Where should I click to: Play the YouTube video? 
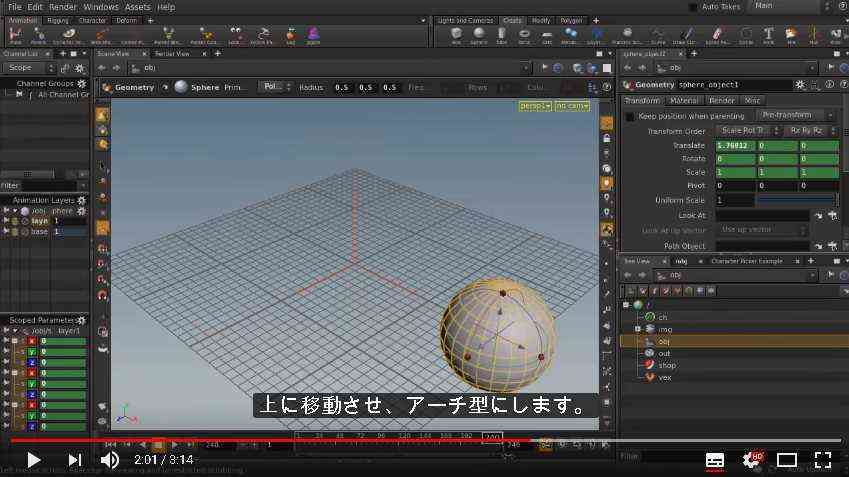coord(34,460)
